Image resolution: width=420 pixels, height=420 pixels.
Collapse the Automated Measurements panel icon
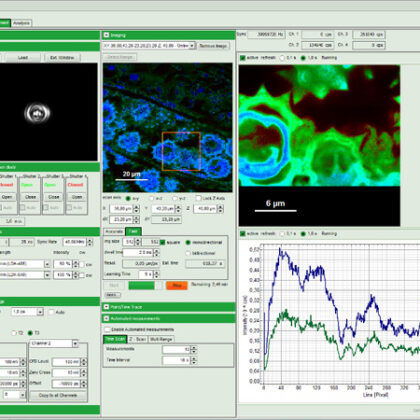[x=106, y=319]
